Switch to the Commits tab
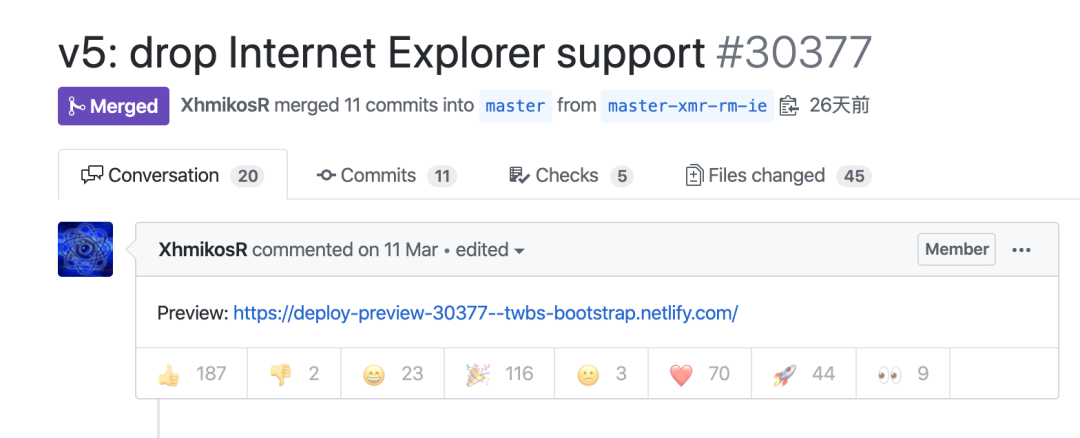 click(386, 176)
